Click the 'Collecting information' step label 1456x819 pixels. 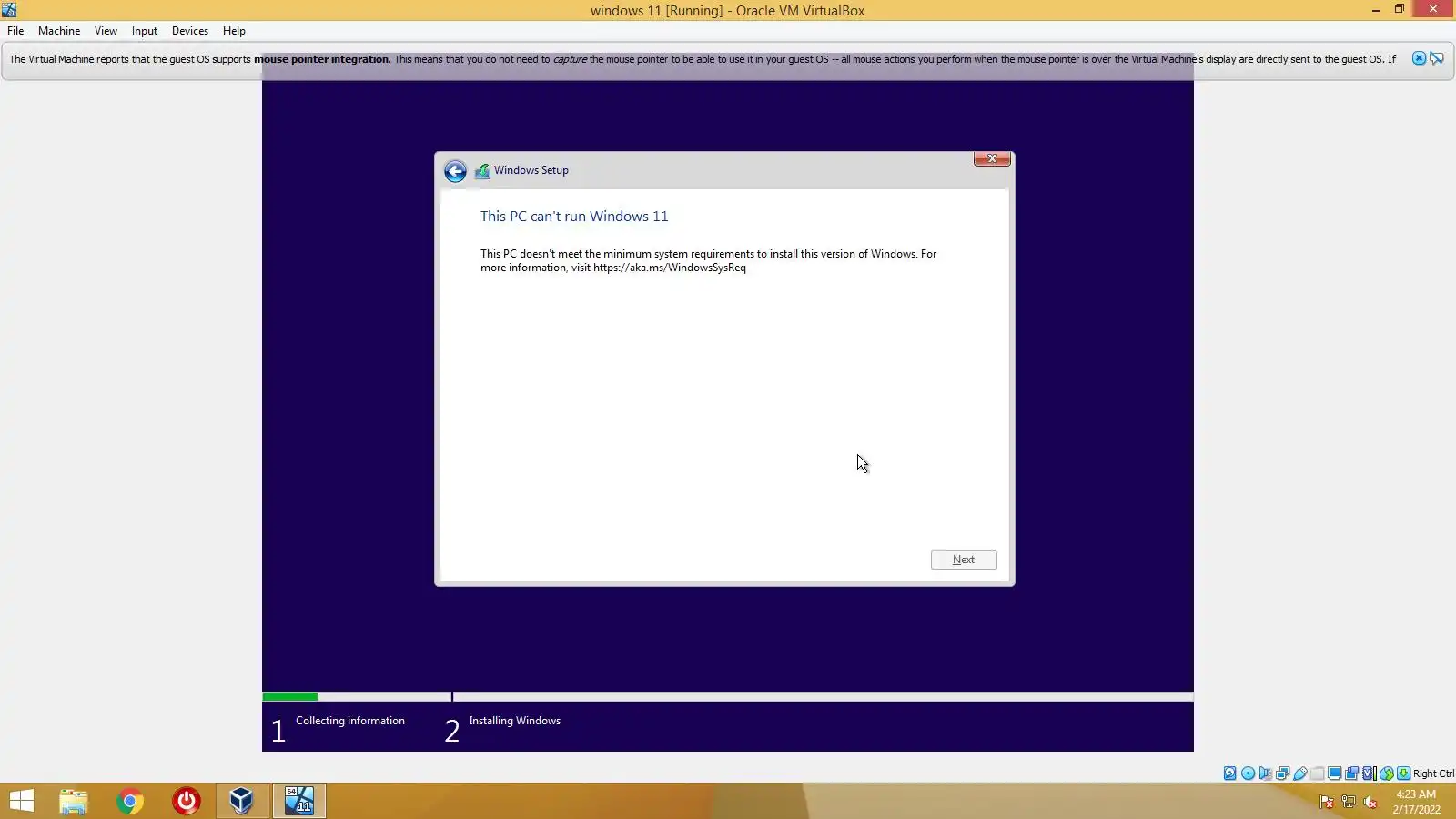[350, 721]
